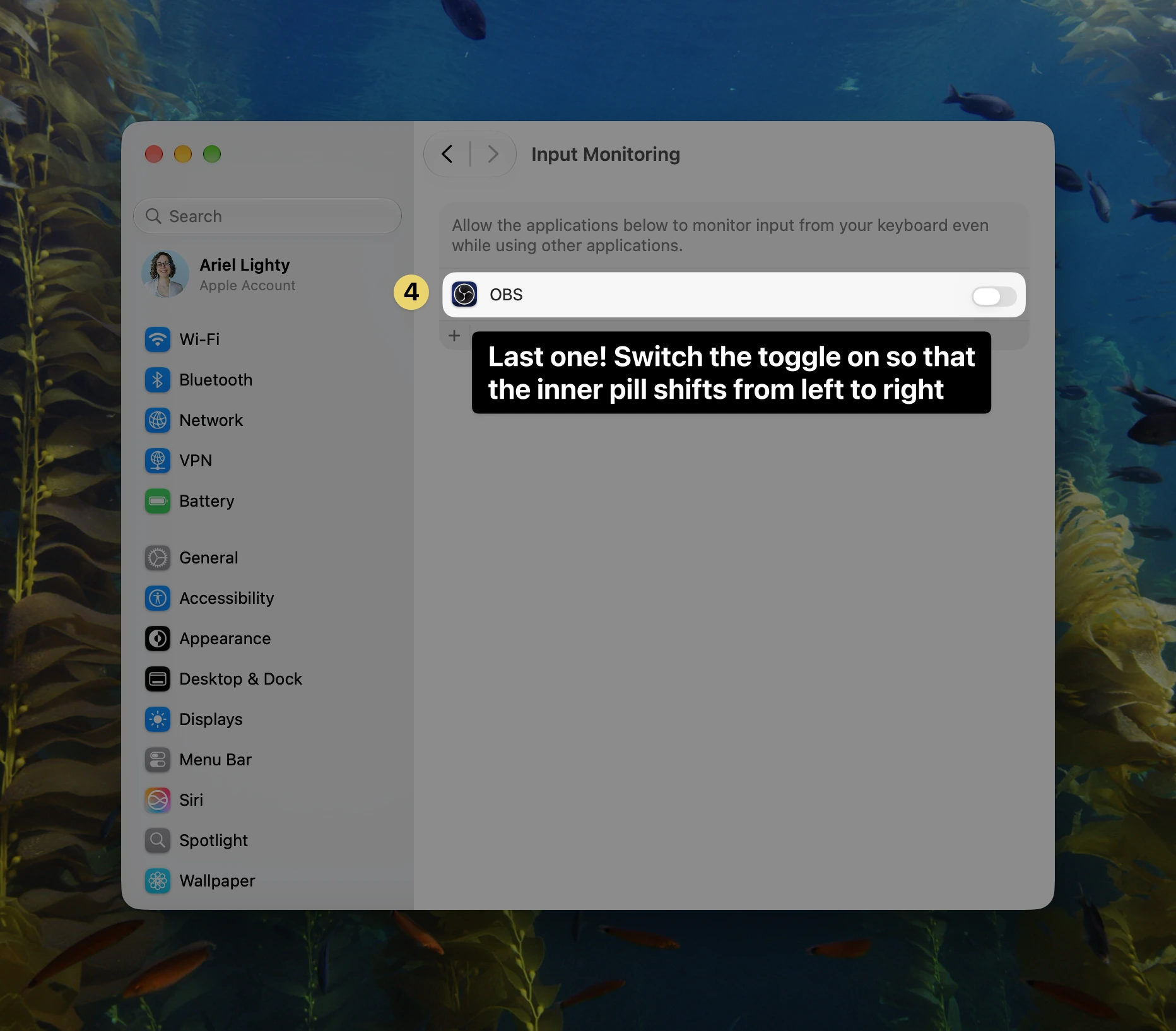Screen dimensions: 1176x1031
Task: Click the Spotlight magnifier icon
Action: pyautogui.click(x=158, y=840)
